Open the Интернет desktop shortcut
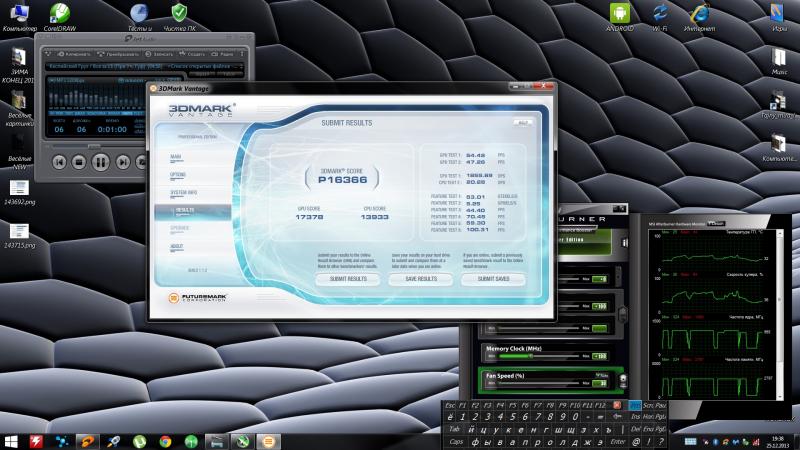800x450 pixels. click(699, 16)
